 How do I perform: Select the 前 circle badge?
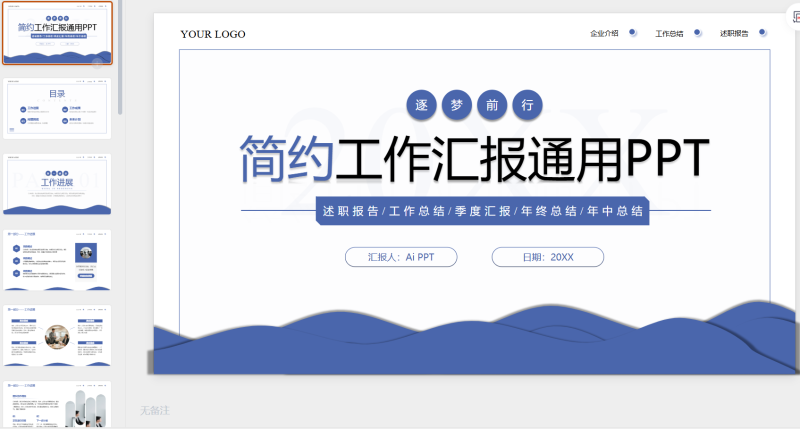[x=492, y=105]
